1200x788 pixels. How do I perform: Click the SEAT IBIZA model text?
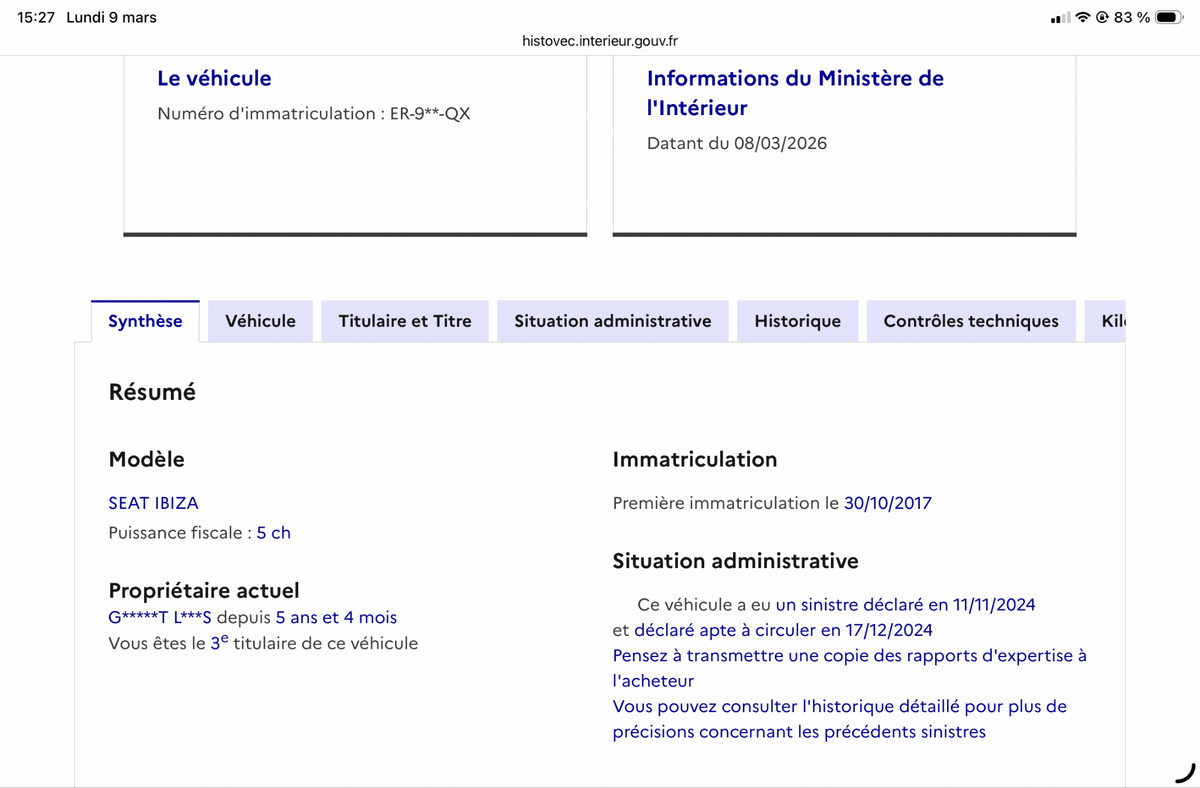(153, 503)
